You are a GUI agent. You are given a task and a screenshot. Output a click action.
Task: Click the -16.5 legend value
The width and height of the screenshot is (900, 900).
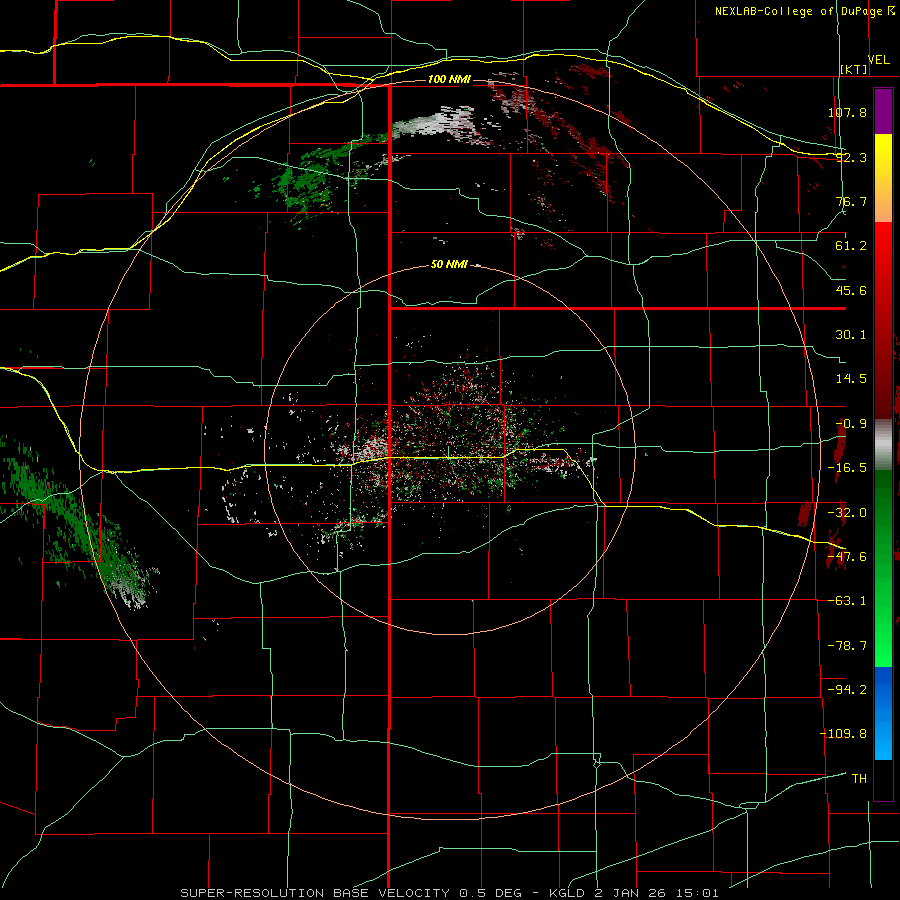tap(847, 468)
